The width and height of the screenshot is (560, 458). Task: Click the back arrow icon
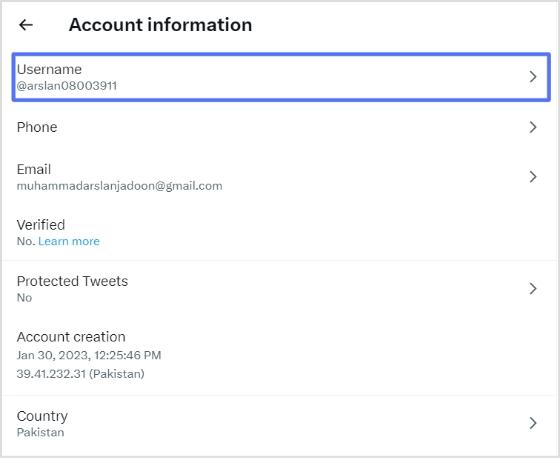[x=26, y=25]
